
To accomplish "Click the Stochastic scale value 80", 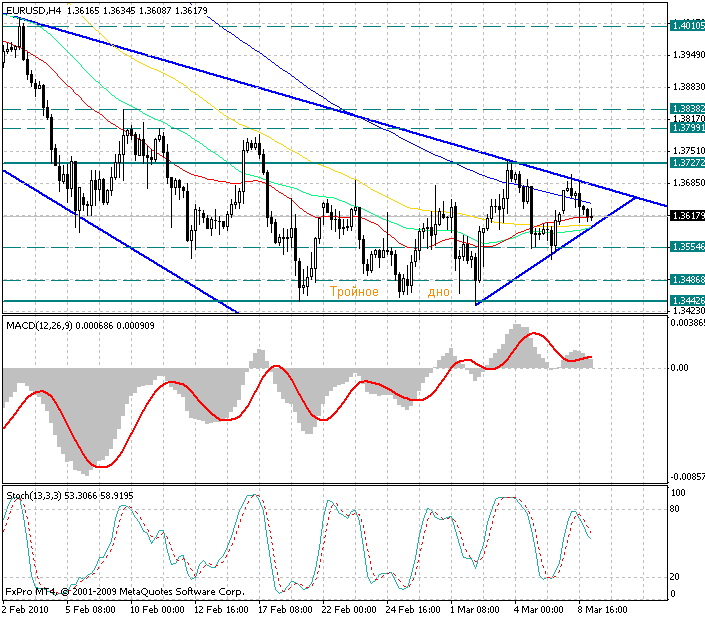I will tap(674, 509).
